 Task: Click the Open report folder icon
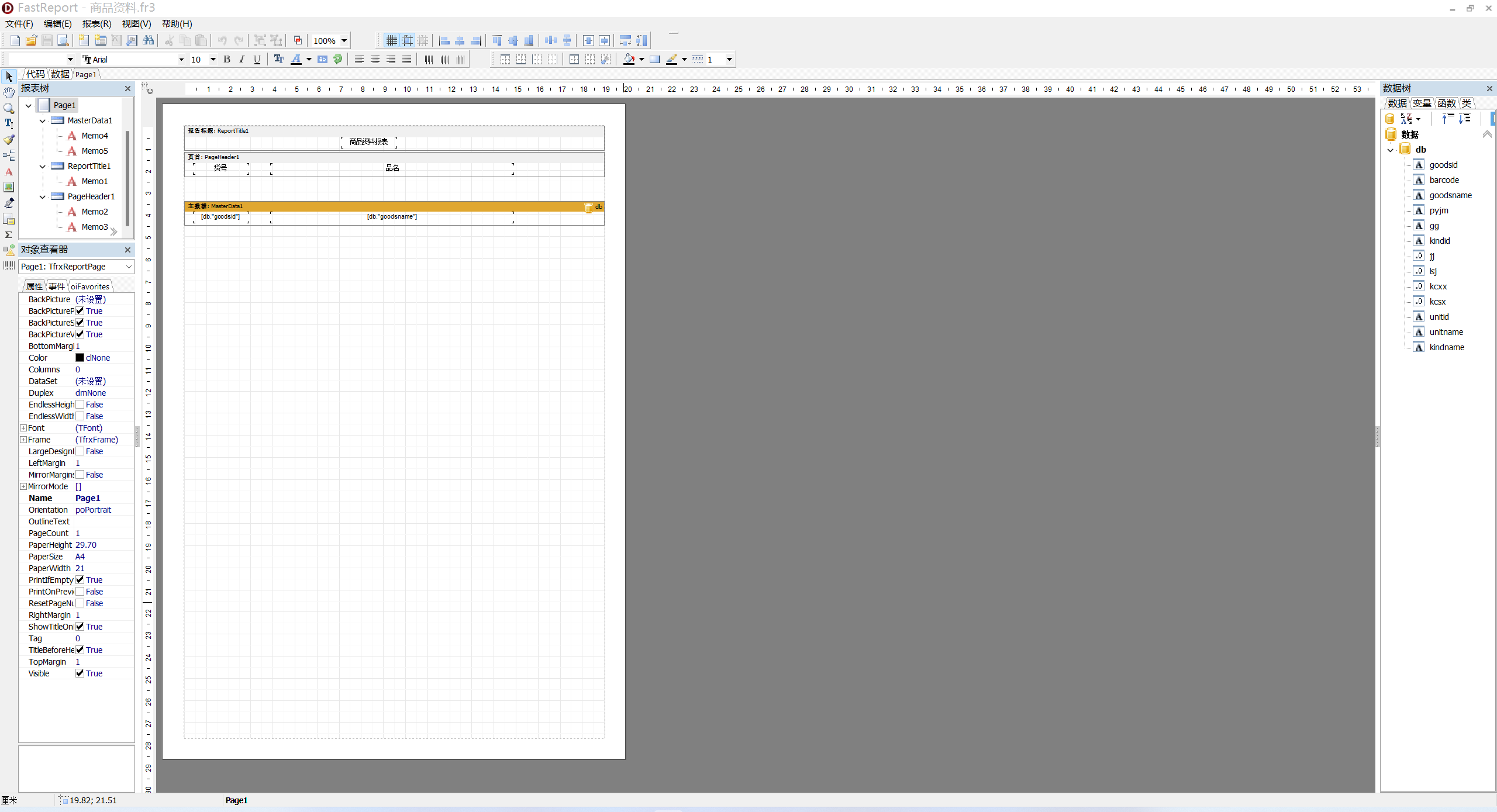(x=31, y=40)
